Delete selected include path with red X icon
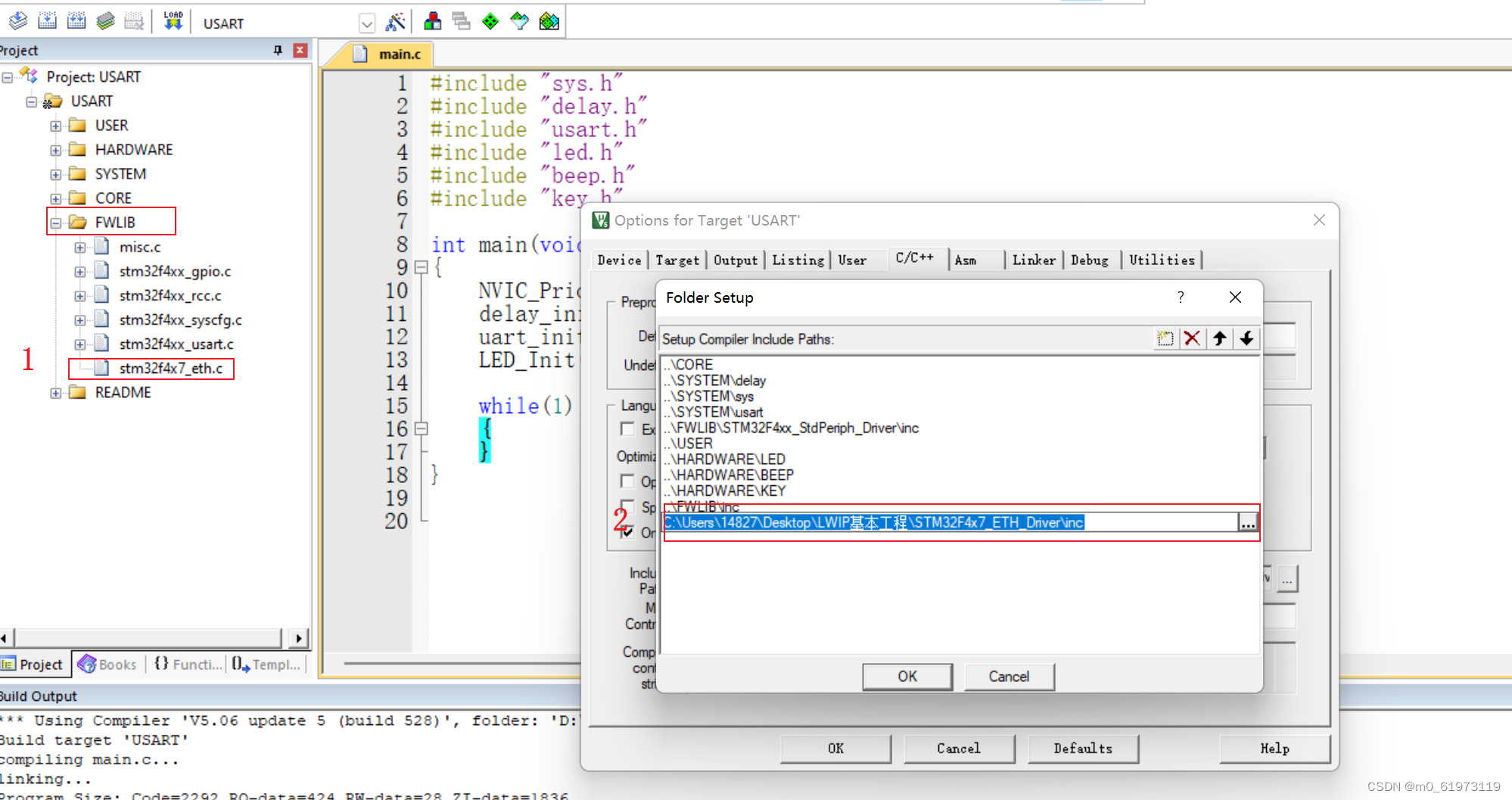 pyautogui.click(x=1193, y=338)
